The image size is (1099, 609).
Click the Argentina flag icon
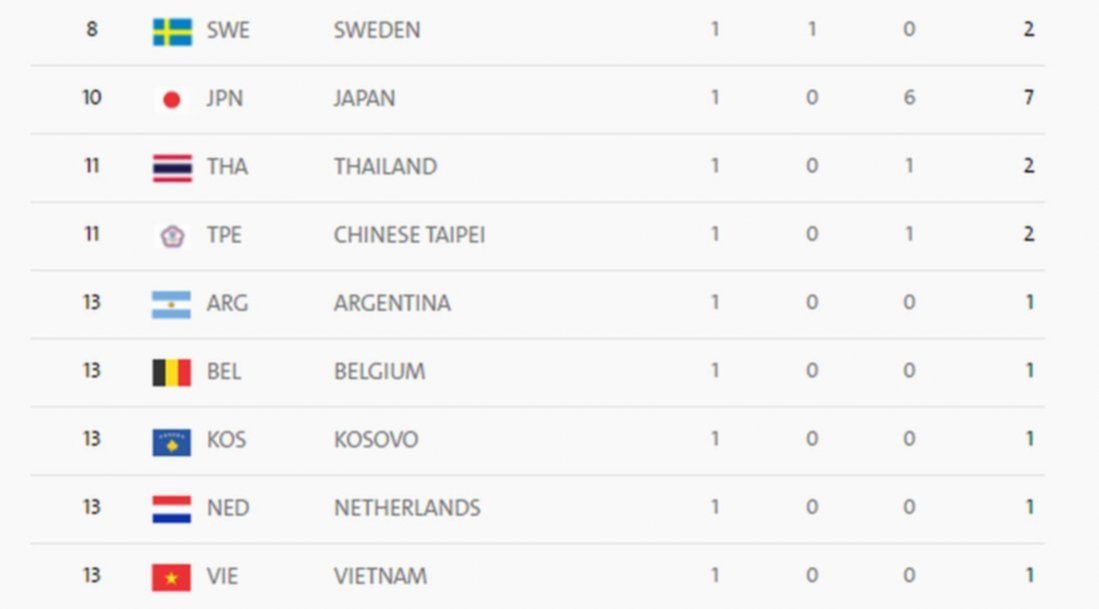[172, 304]
